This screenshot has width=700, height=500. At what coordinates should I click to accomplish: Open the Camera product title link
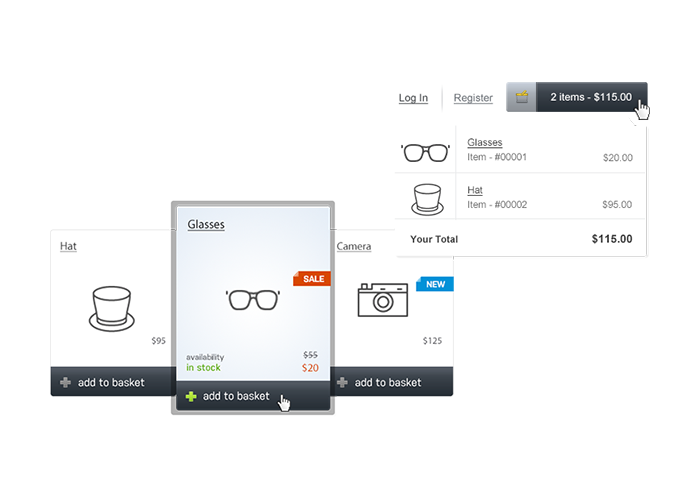(354, 246)
